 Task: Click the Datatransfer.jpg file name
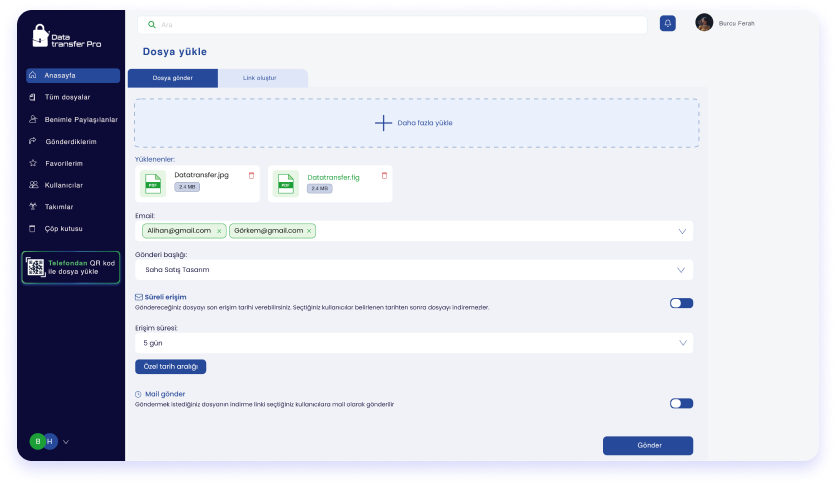[202, 175]
